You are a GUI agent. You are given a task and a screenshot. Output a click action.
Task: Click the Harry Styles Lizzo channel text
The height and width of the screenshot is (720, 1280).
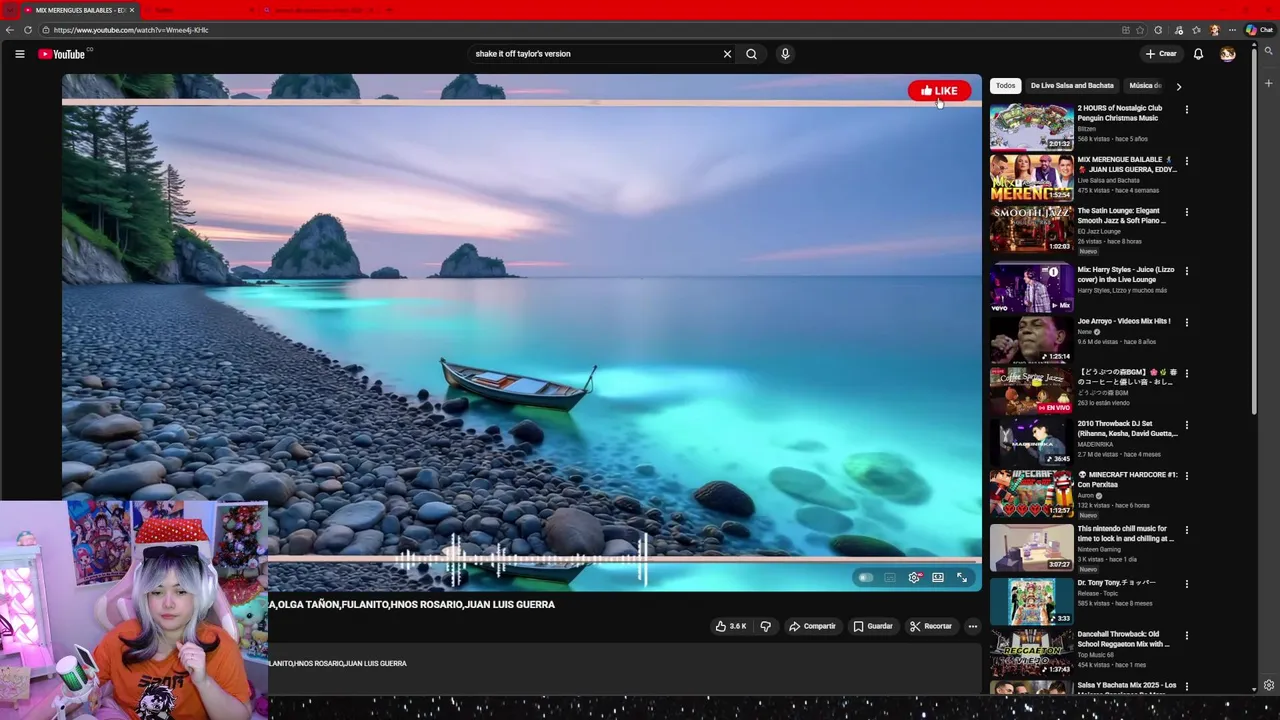coord(1122,290)
